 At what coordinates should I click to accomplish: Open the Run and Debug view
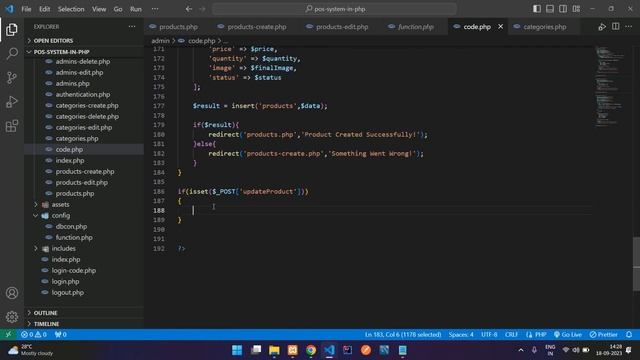12,102
